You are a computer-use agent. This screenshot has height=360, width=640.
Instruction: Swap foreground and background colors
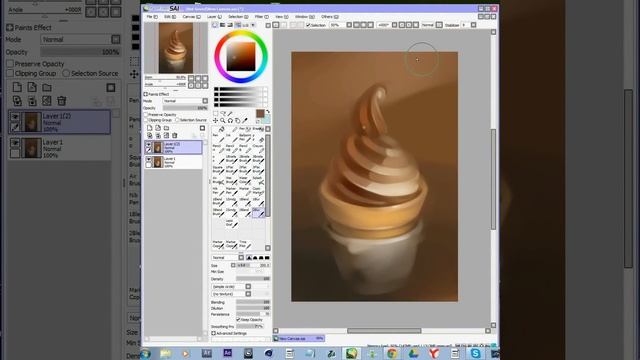point(268,111)
